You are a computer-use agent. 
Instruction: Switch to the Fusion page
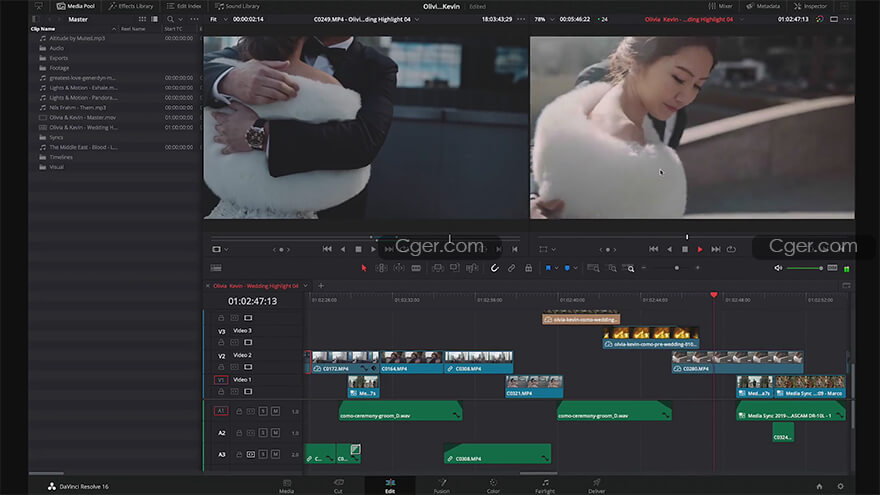point(442,486)
